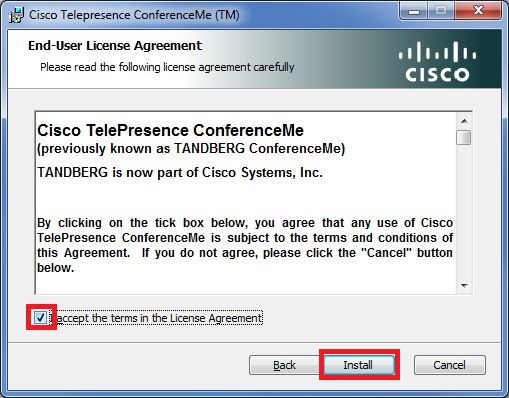Viewport: 509px width, 398px height.
Task: Minimize the ConferenceMe installer window
Action: pos(414,12)
